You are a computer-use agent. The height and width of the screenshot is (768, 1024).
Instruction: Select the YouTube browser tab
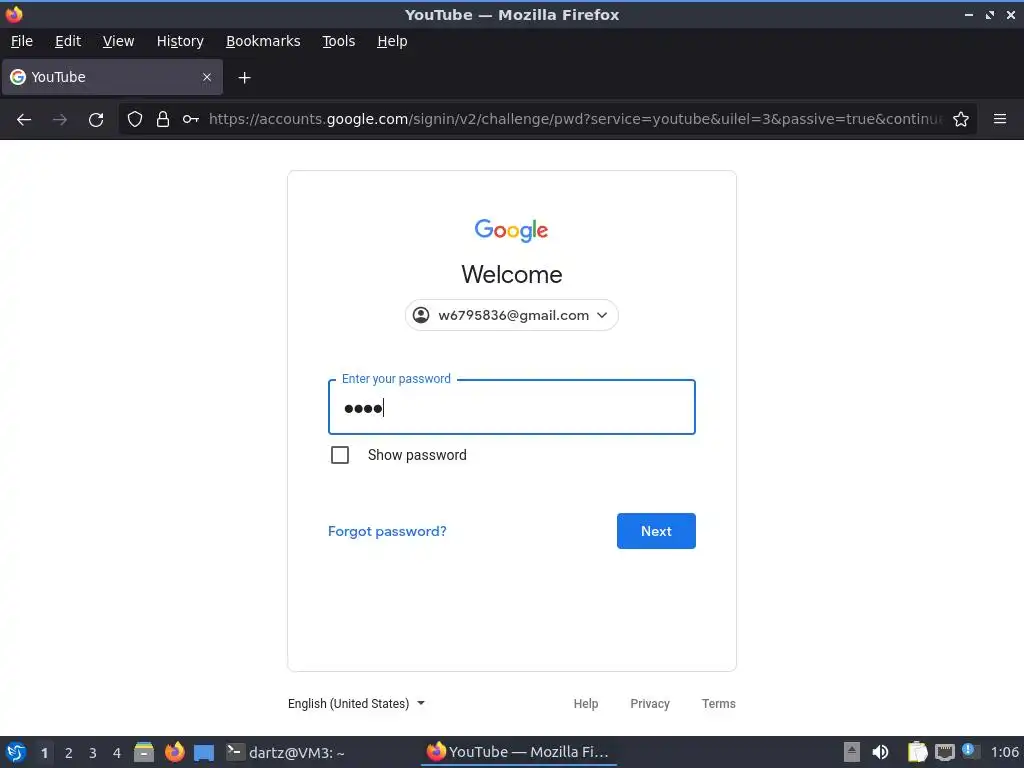coord(112,77)
